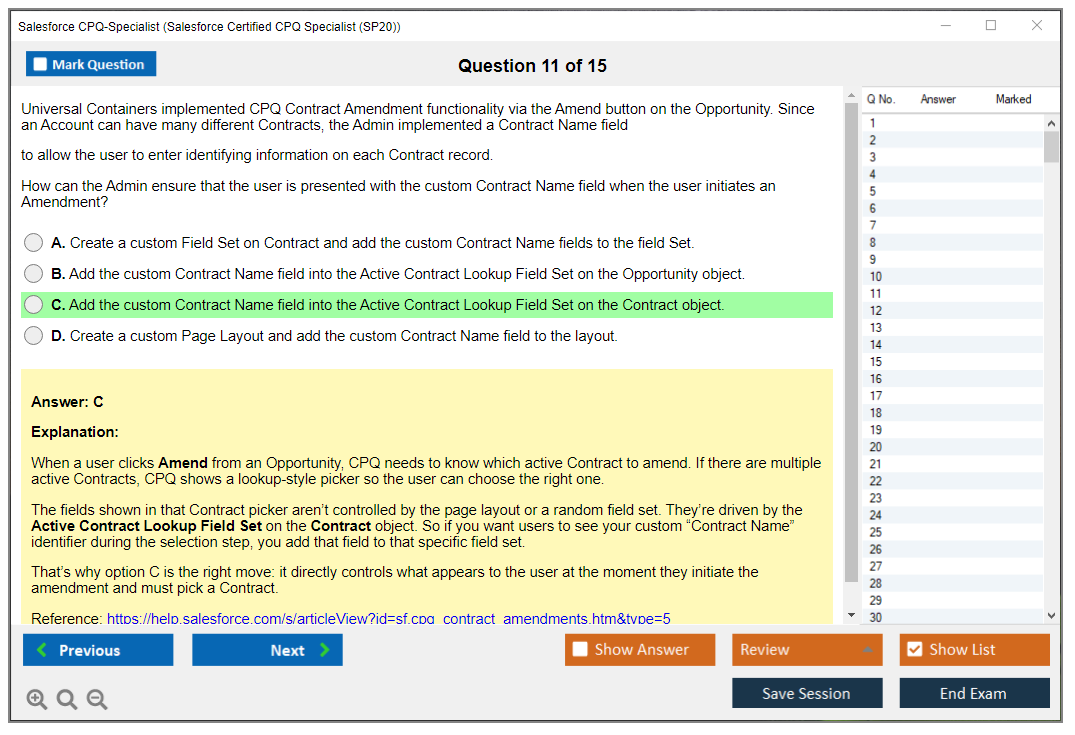Screen dimensions: 1075x735
Task: Pick option D about custom Page Layout
Action: [x=34, y=336]
